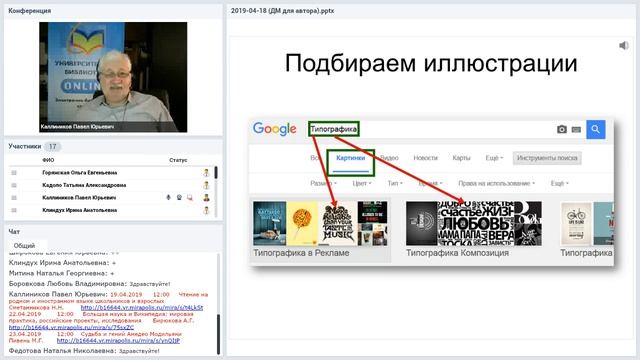Switch to the Карты search tab
640x360 pixels.
pos(461,158)
